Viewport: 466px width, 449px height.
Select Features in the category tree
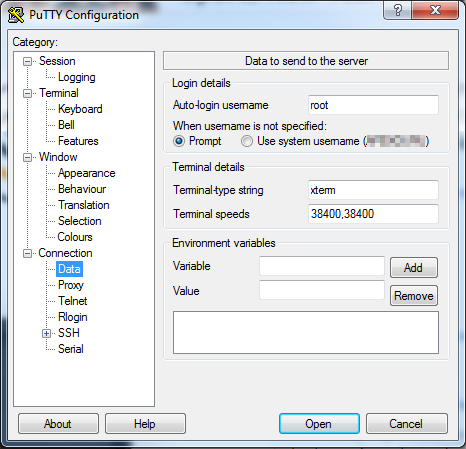78,141
